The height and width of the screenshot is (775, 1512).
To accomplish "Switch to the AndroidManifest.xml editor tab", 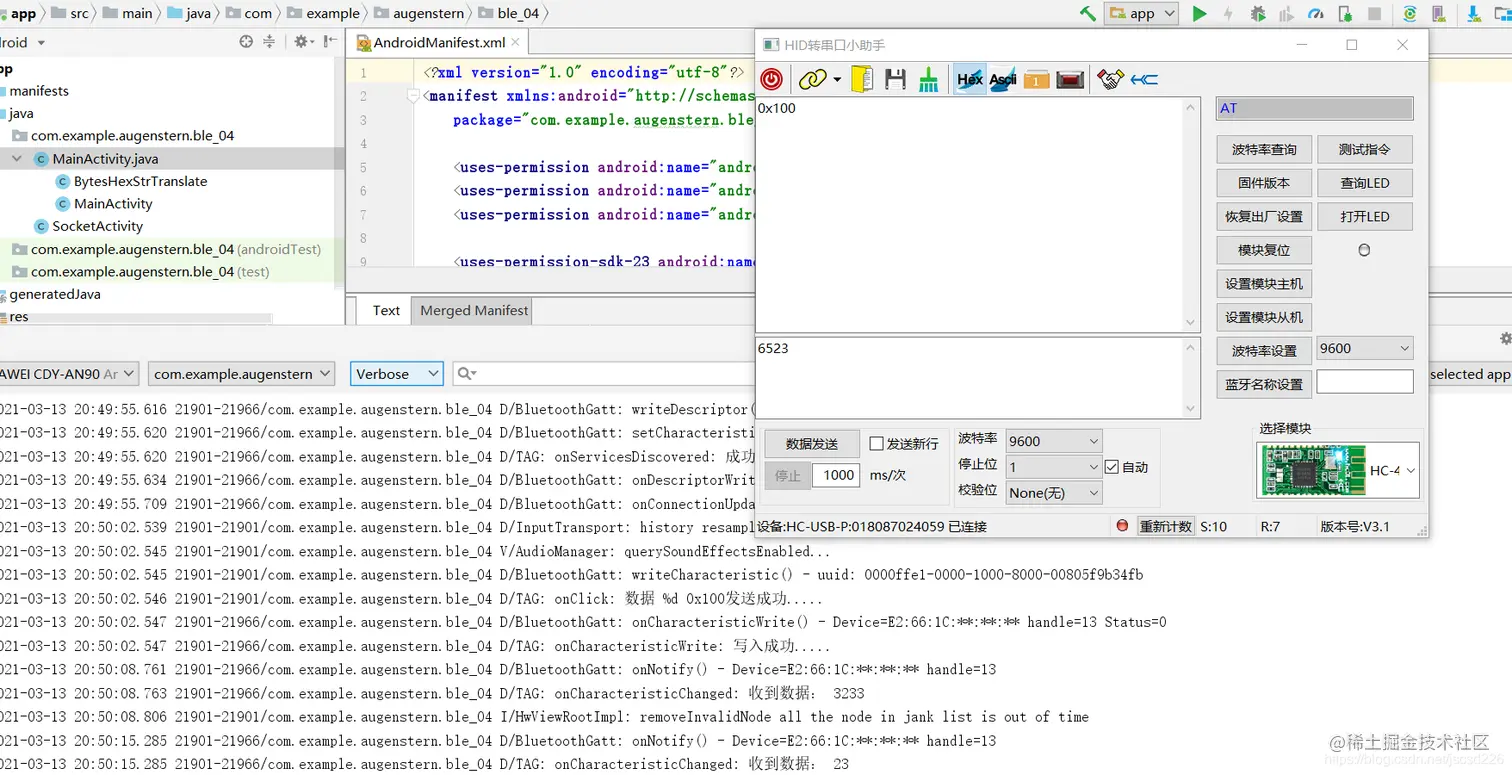I will point(439,42).
